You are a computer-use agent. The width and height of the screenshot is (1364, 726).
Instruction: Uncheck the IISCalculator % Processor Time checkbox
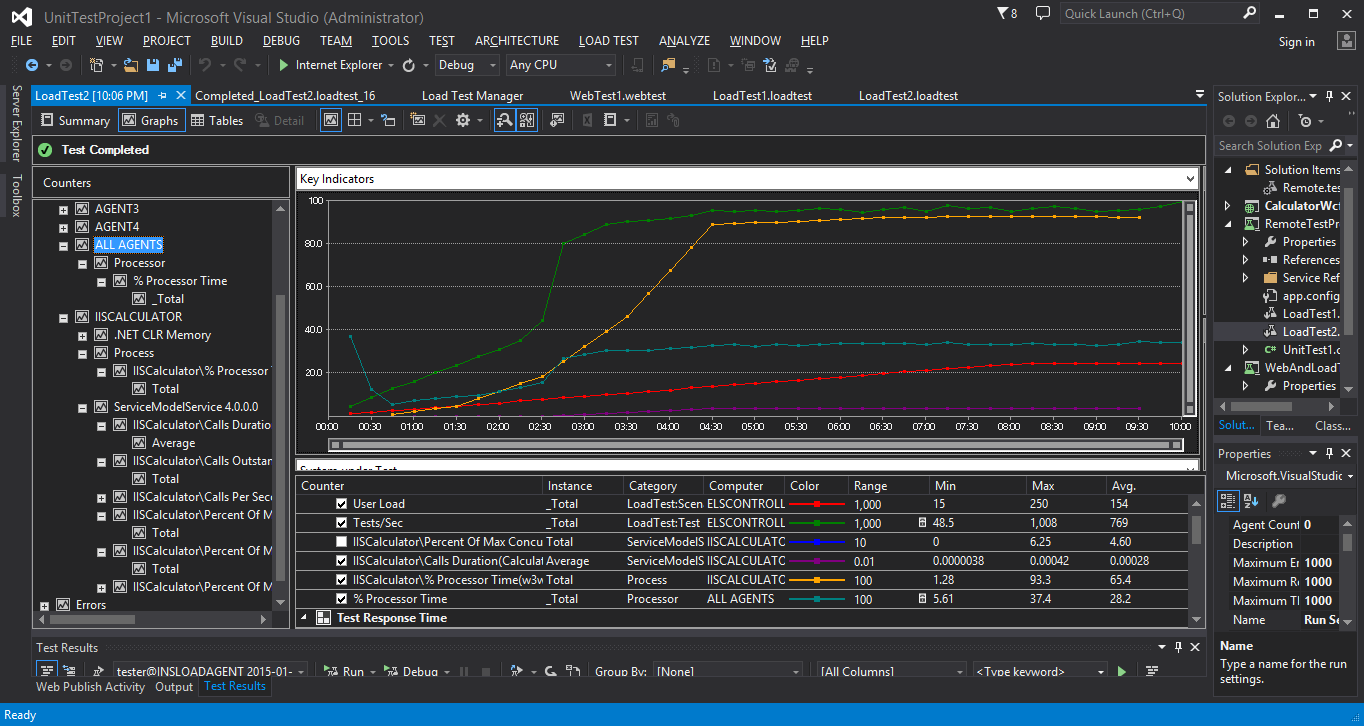342,580
